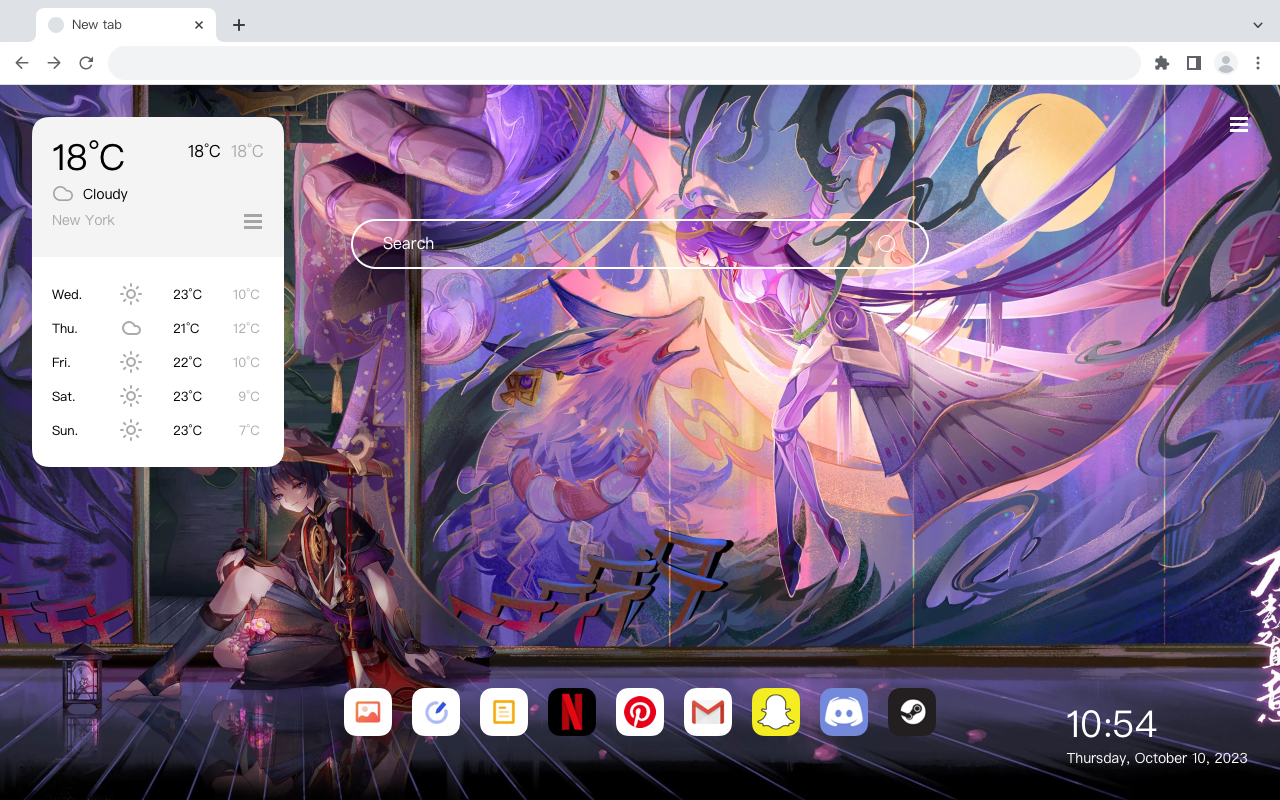Click the large 18°C current temperature
This screenshot has width=1280, height=800.
point(88,157)
